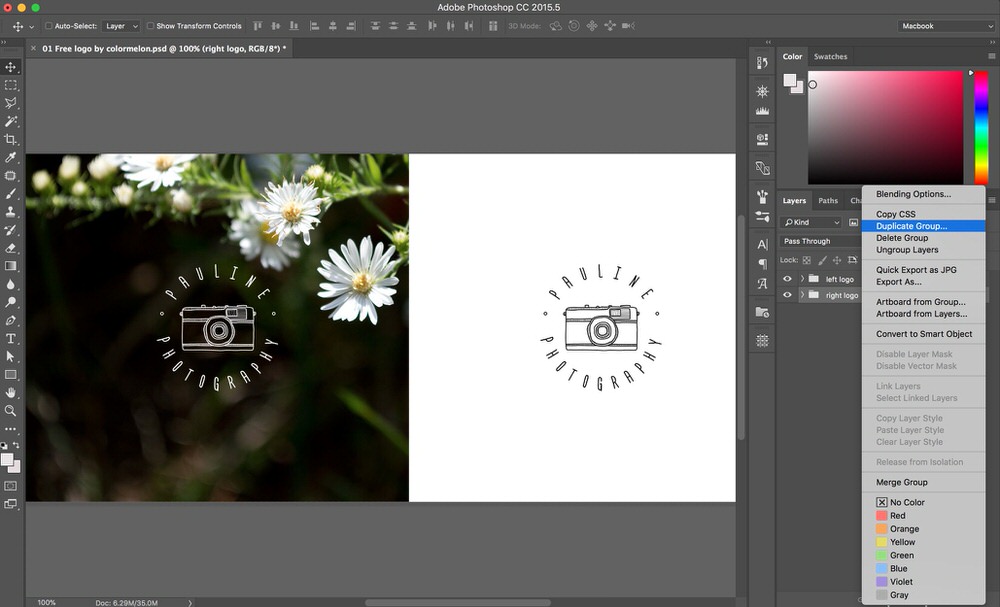Open the Color panel menu
Image resolution: width=1000 pixels, height=607 pixels.
991,56
